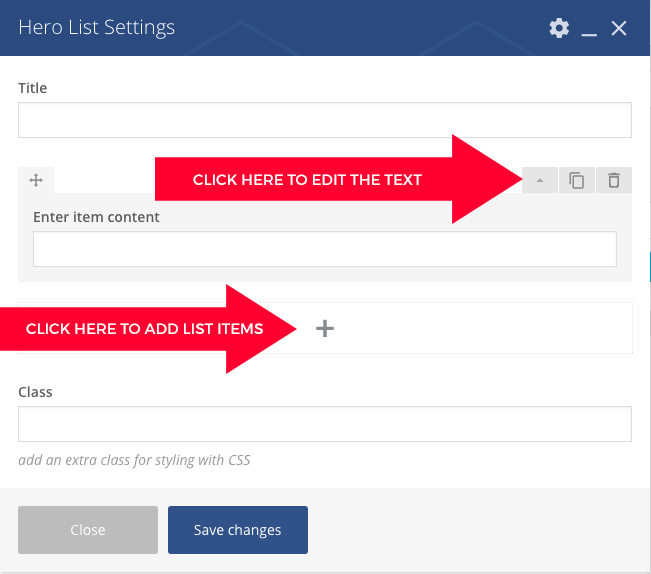Click the red 'Edit the text' arrow banner
651x574 pixels.
point(338,179)
